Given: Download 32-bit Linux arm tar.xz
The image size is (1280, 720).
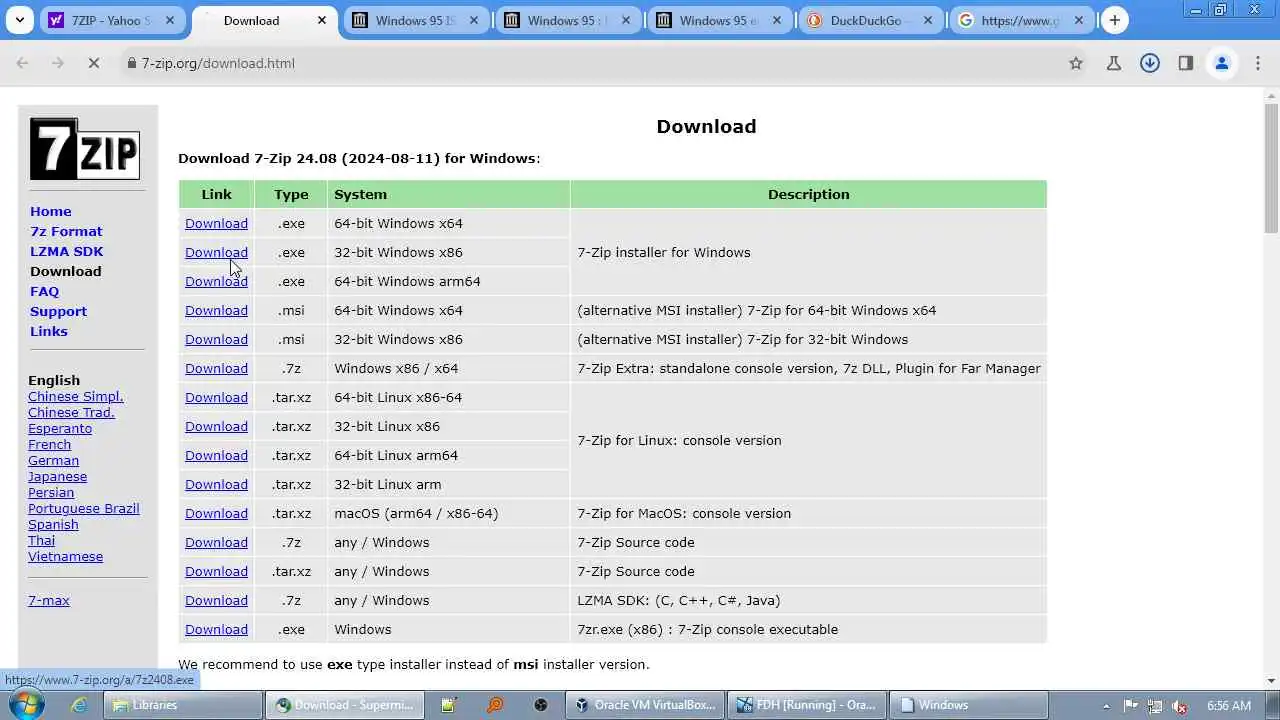Looking at the screenshot, I should pyautogui.click(x=216, y=484).
